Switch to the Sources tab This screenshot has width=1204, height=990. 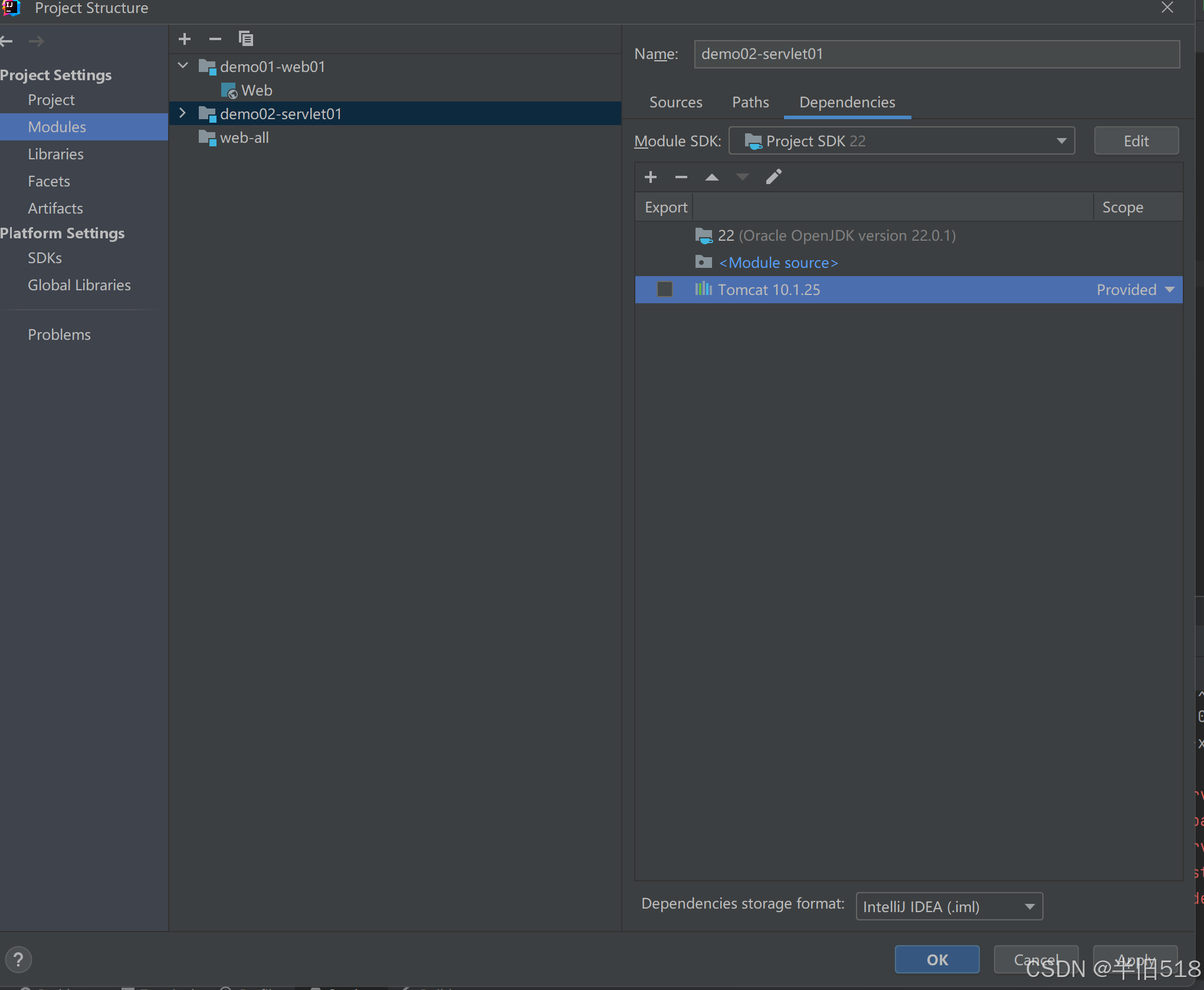click(676, 102)
